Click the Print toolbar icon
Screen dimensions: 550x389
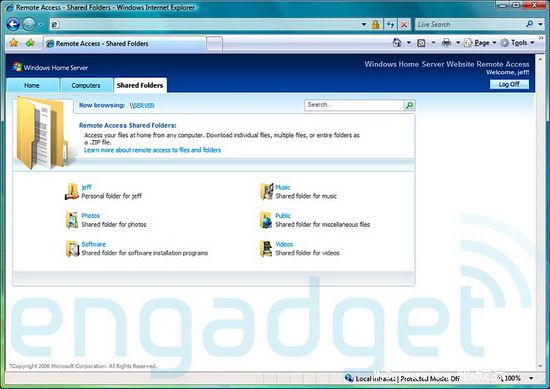pos(447,43)
